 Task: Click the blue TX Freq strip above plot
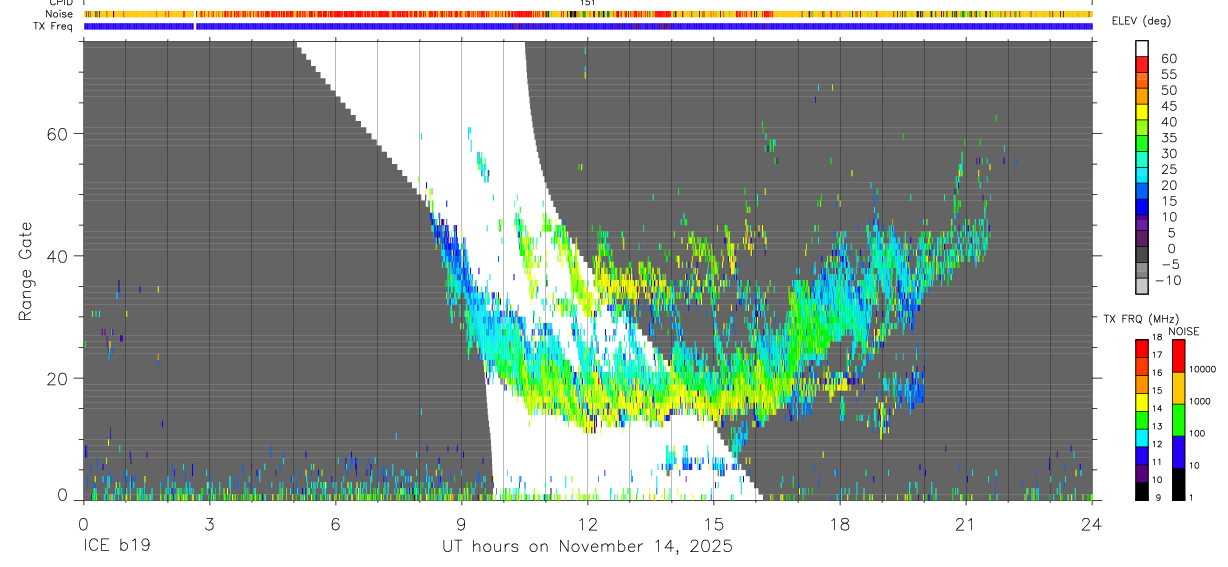point(588,26)
